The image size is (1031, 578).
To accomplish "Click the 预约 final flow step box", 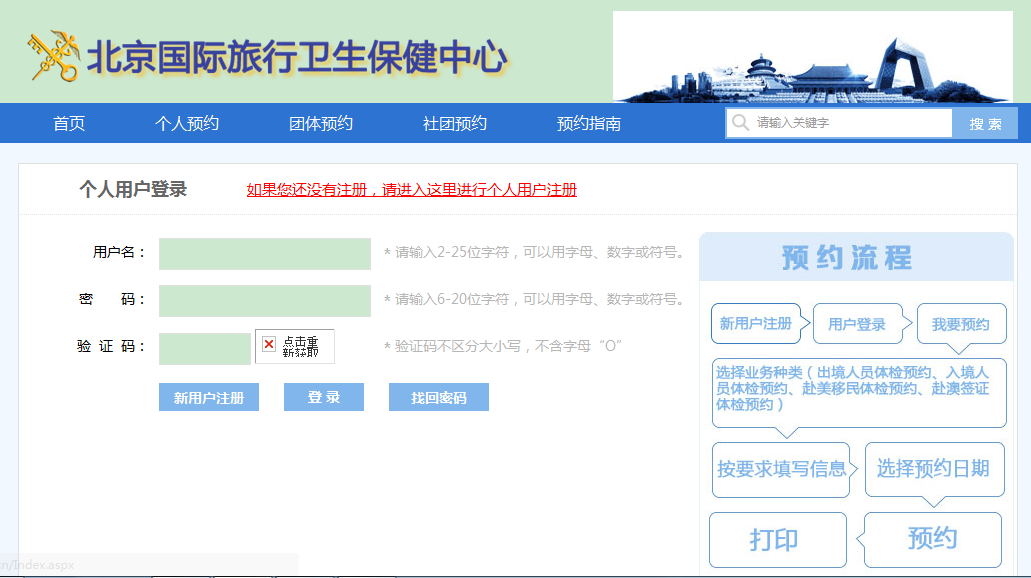I will point(932,539).
